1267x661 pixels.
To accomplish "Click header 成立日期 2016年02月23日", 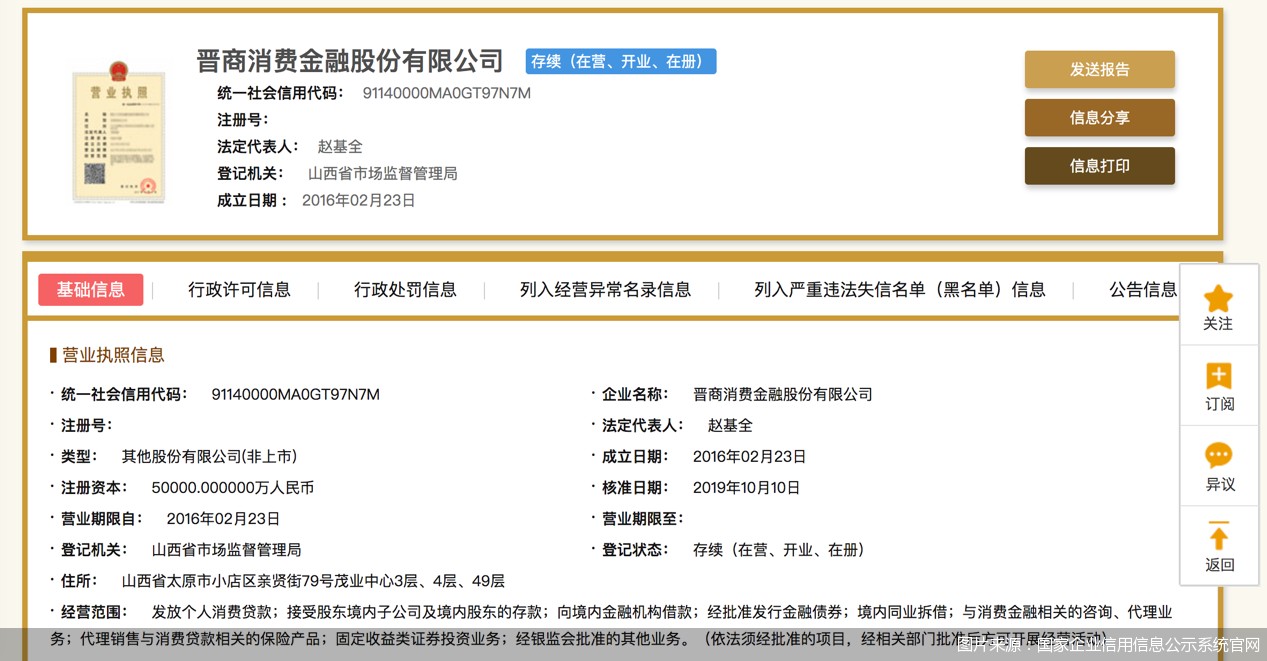I will click(x=358, y=200).
